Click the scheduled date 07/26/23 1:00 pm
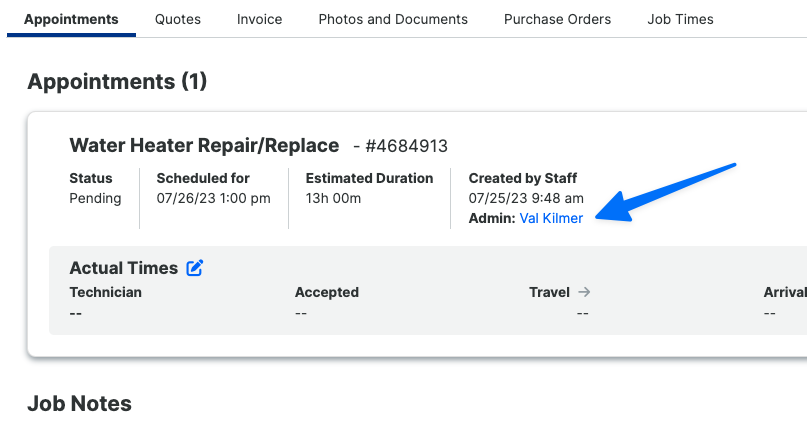 [x=213, y=198]
